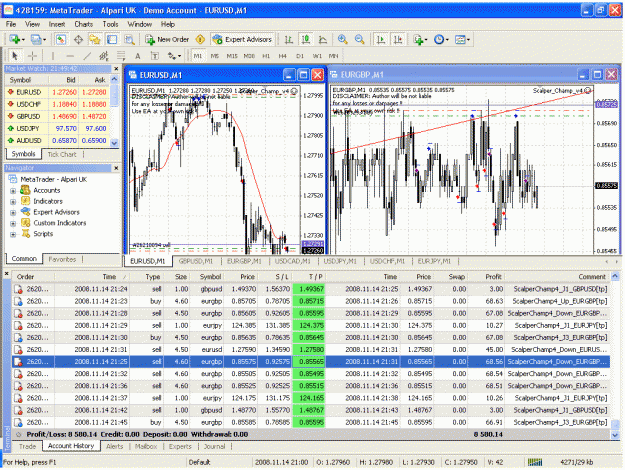This screenshot has height=470, width=625.
Task: Switch to the GBPUSD,M1 chart tab
Action: click(196, 261)
